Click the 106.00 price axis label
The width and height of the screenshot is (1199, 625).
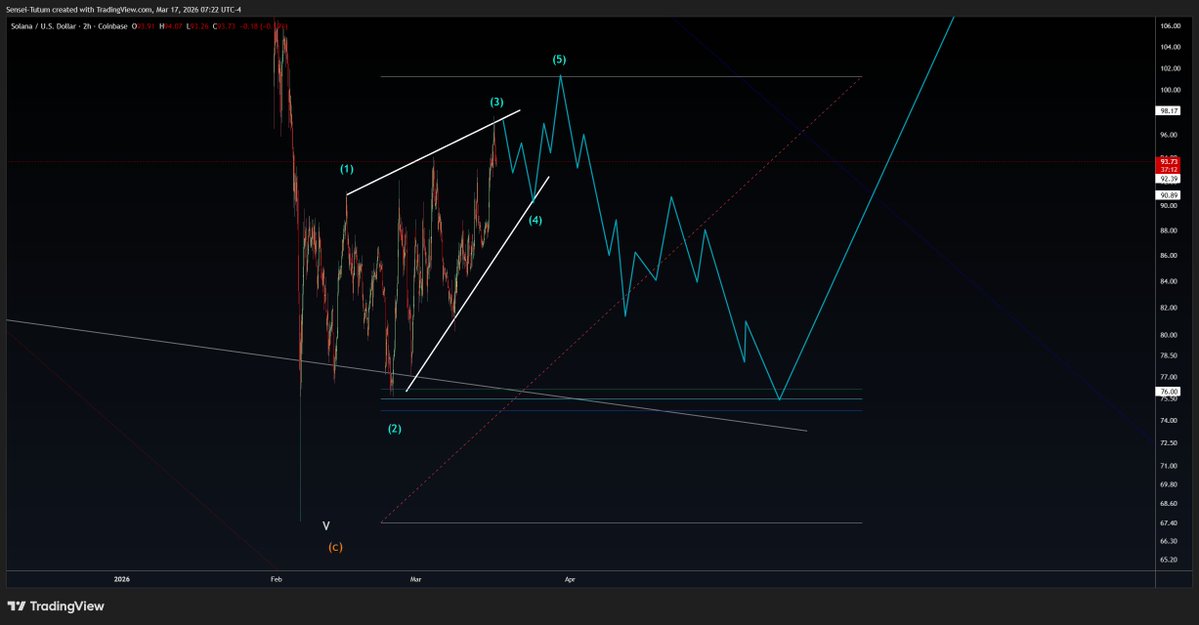coord(1170,26)
